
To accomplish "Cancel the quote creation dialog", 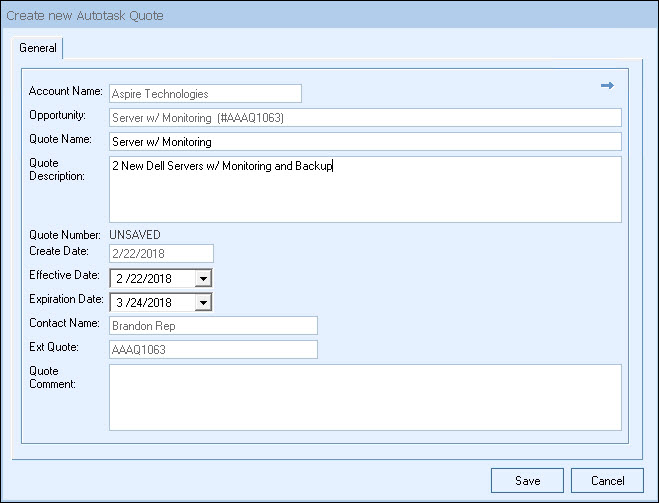I will click(x=607, y=480).
